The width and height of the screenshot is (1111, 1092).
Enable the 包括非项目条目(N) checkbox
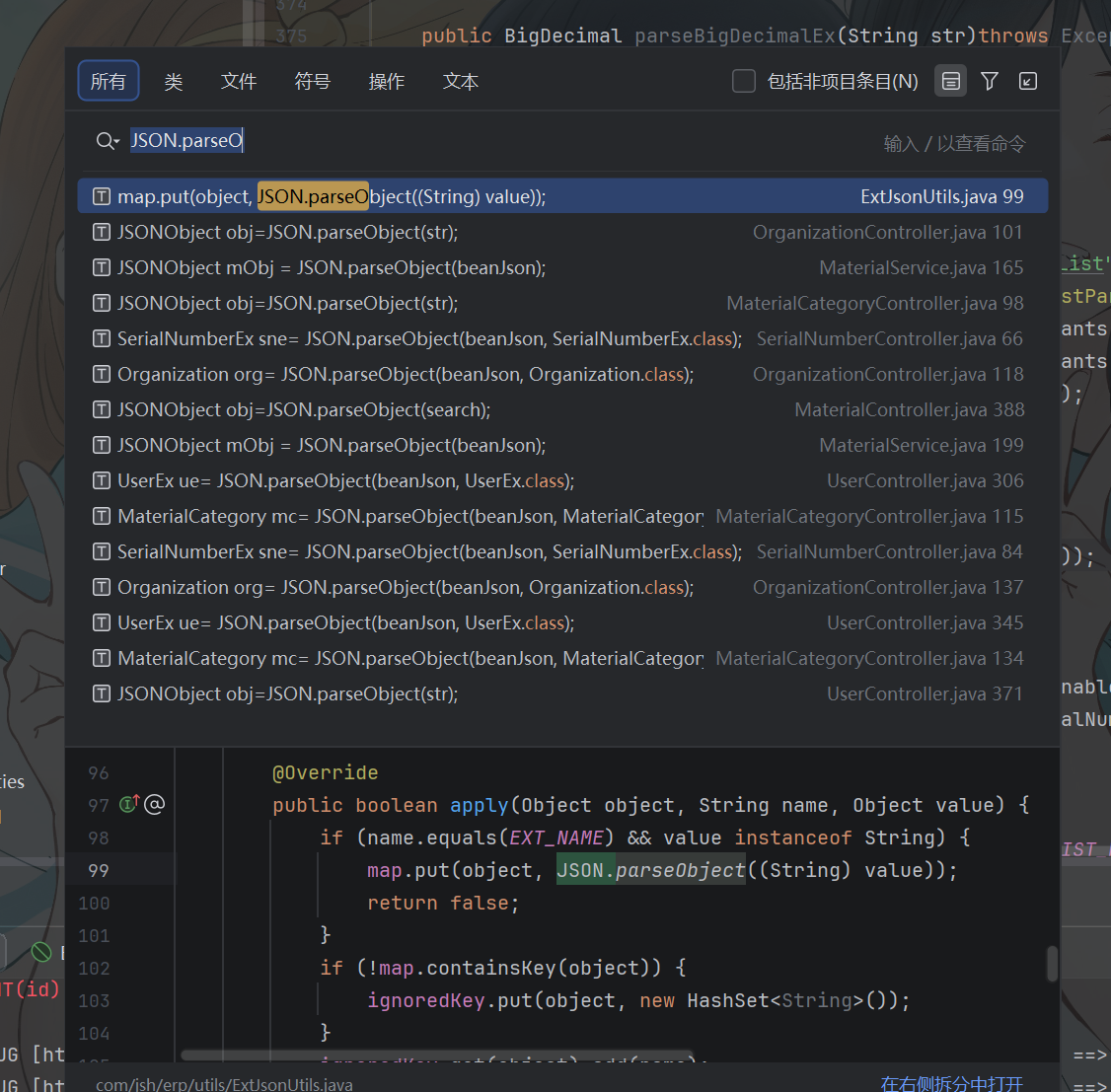[743, 82]
